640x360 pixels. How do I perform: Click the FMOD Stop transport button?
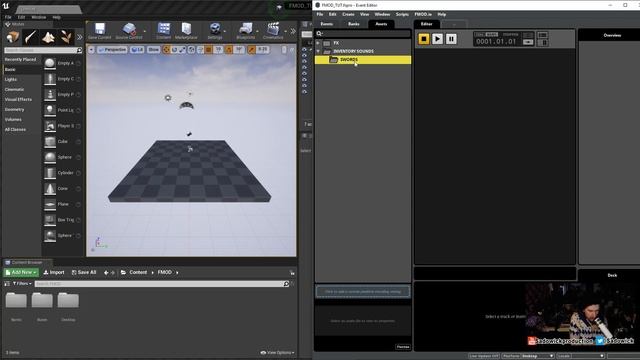tap(424, 39)
